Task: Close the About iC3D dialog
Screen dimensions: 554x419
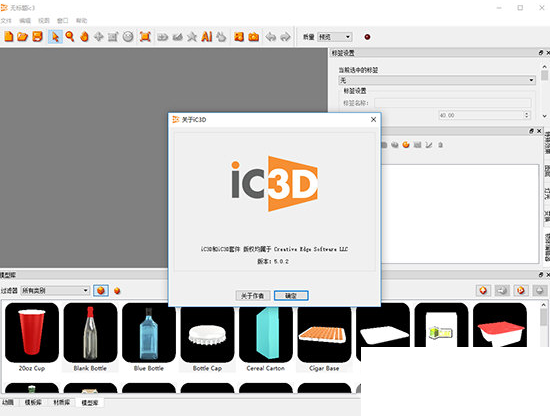Action: [x=373, y=120]
